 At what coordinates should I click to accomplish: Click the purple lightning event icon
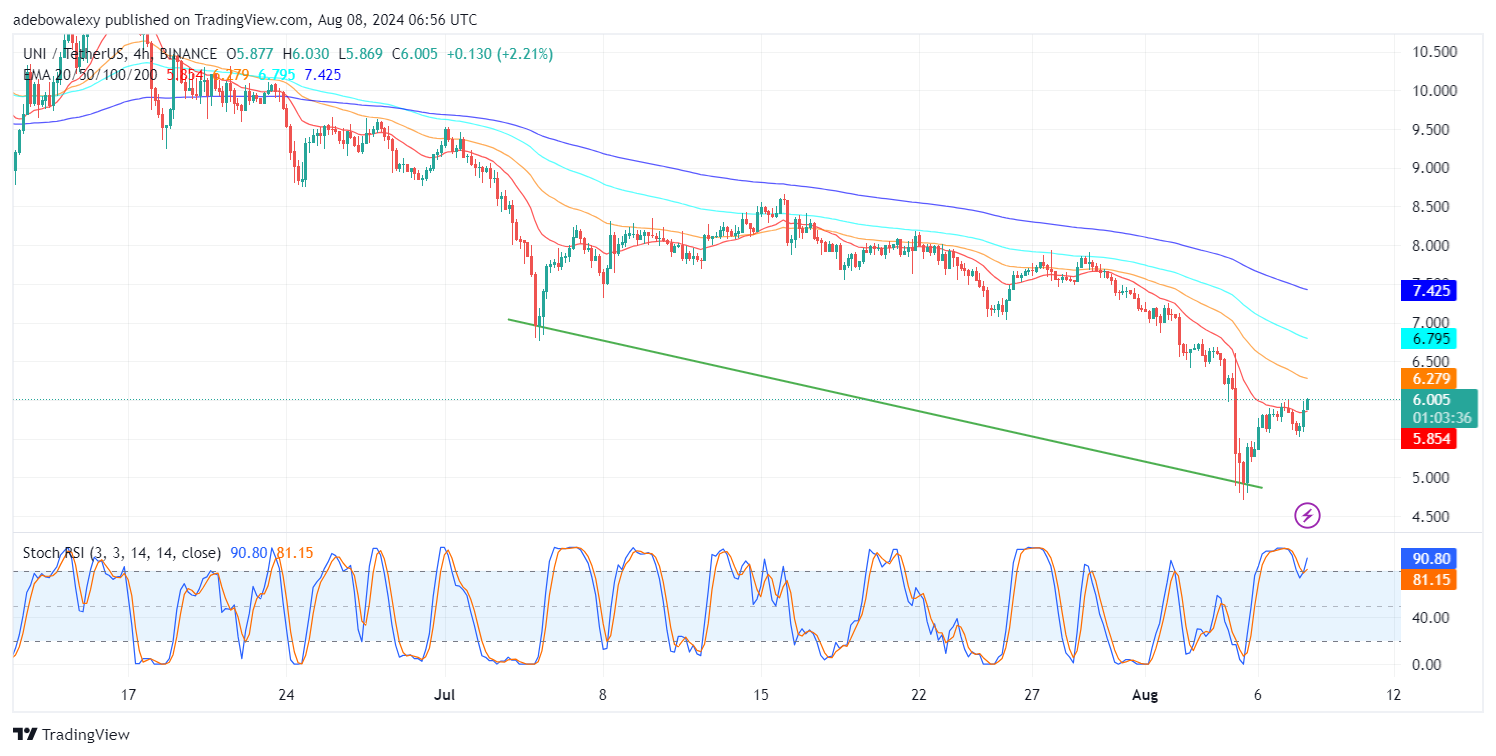pyautogui.click(x=1308, y=516)
